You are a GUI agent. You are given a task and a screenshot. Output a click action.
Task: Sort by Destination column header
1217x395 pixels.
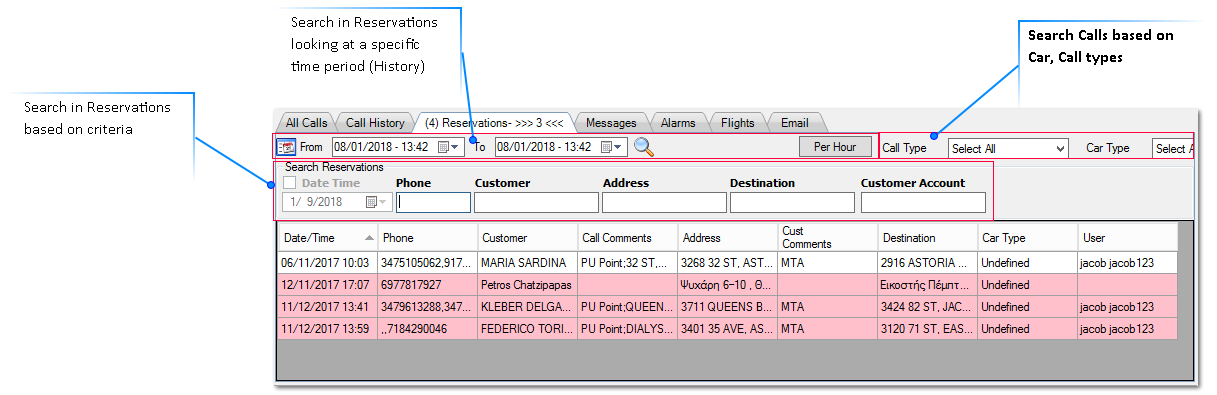coord(928,238)
